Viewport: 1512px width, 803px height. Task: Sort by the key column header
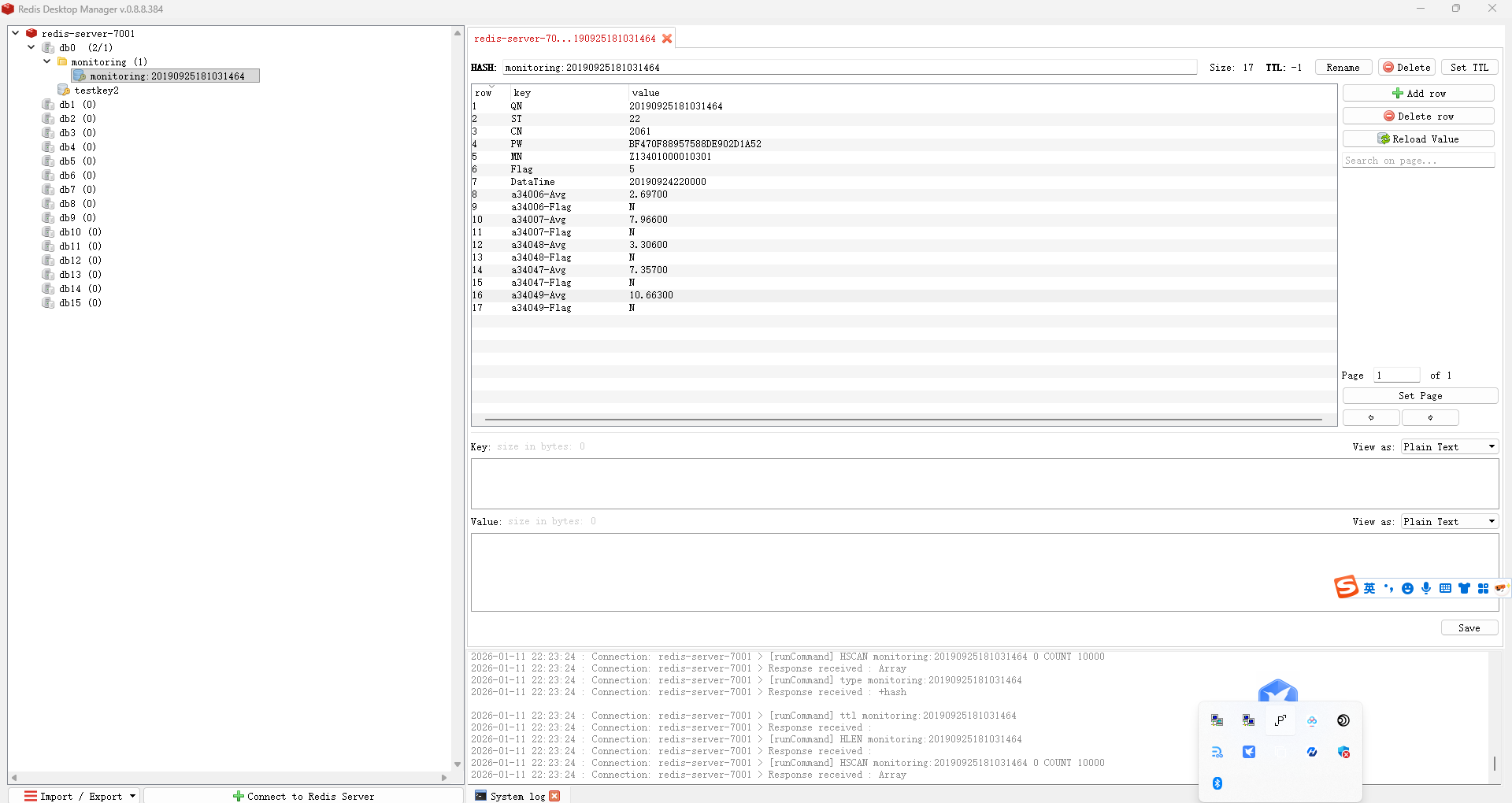522,93
